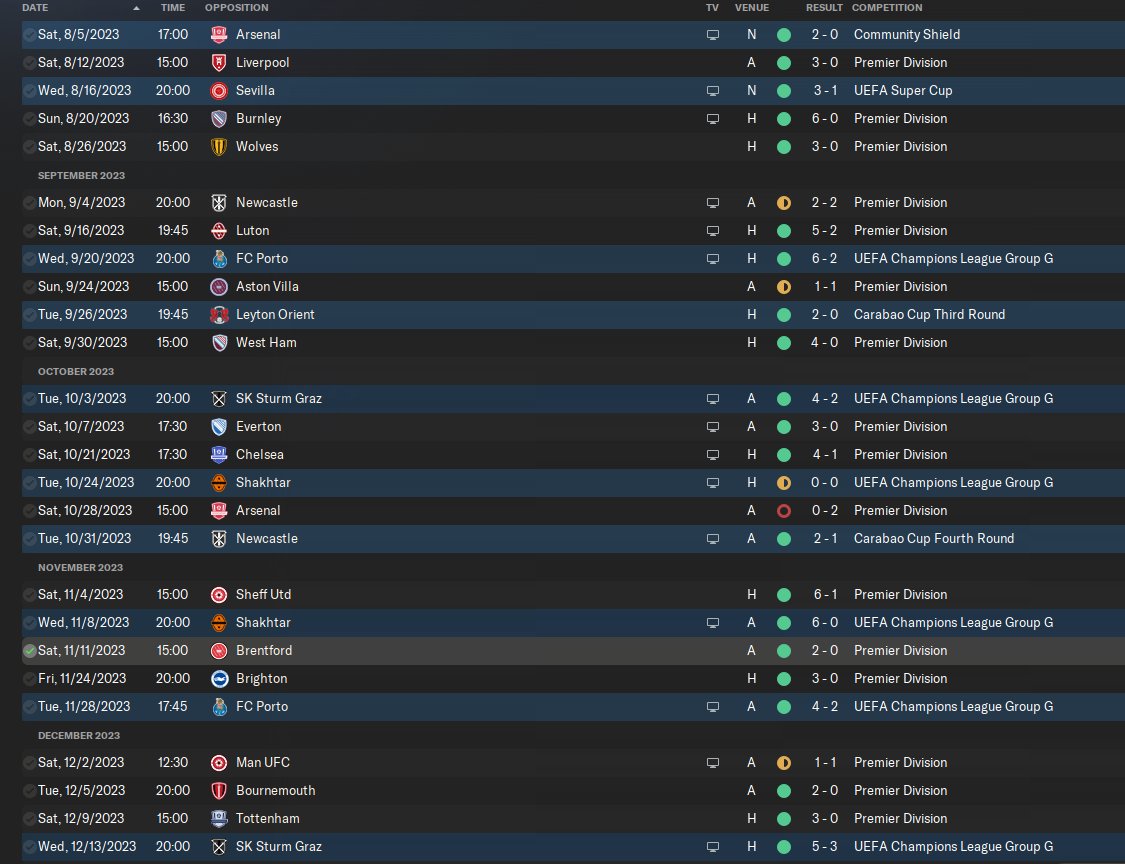Open the 0 - 2 result against Arsenal

[x=825, y=510]
